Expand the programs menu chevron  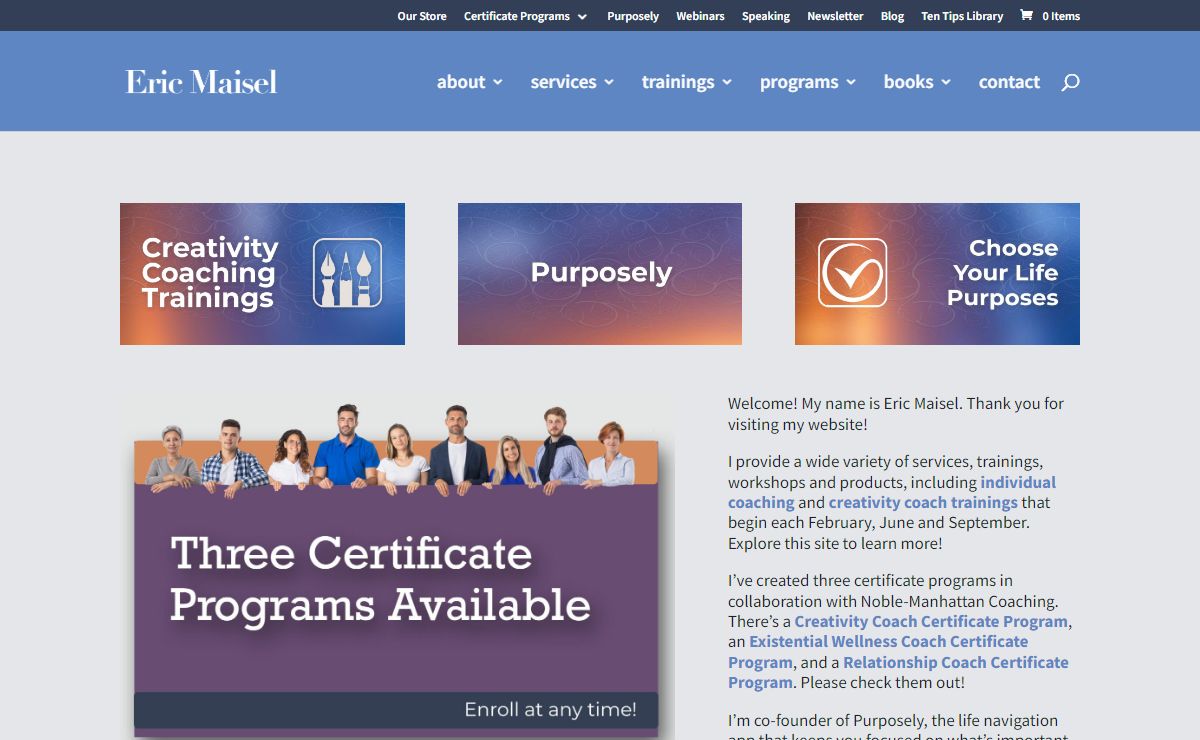pyautogui.click(x=851, y=82)
